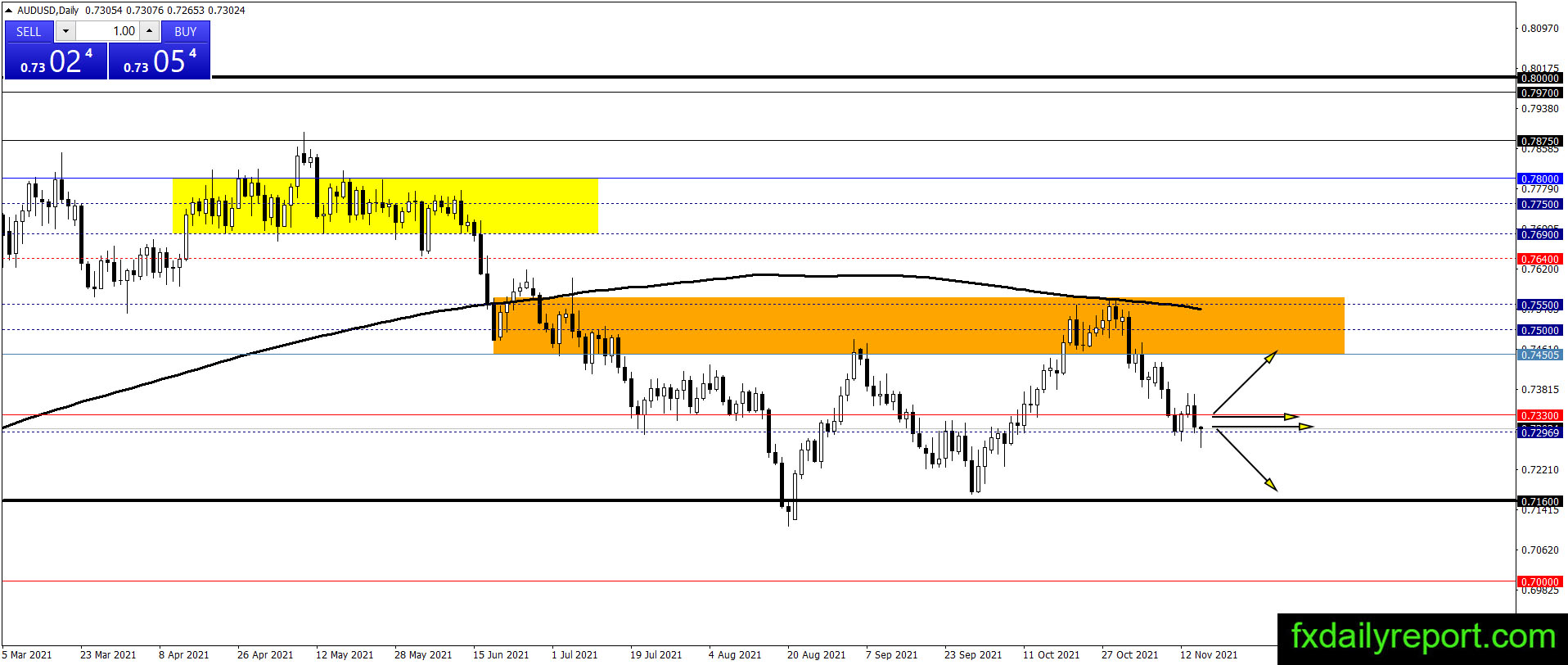The image size is (1568, 665).
Task: Select the blue 0.77500 price label
Action: [x=1539, y=205]
